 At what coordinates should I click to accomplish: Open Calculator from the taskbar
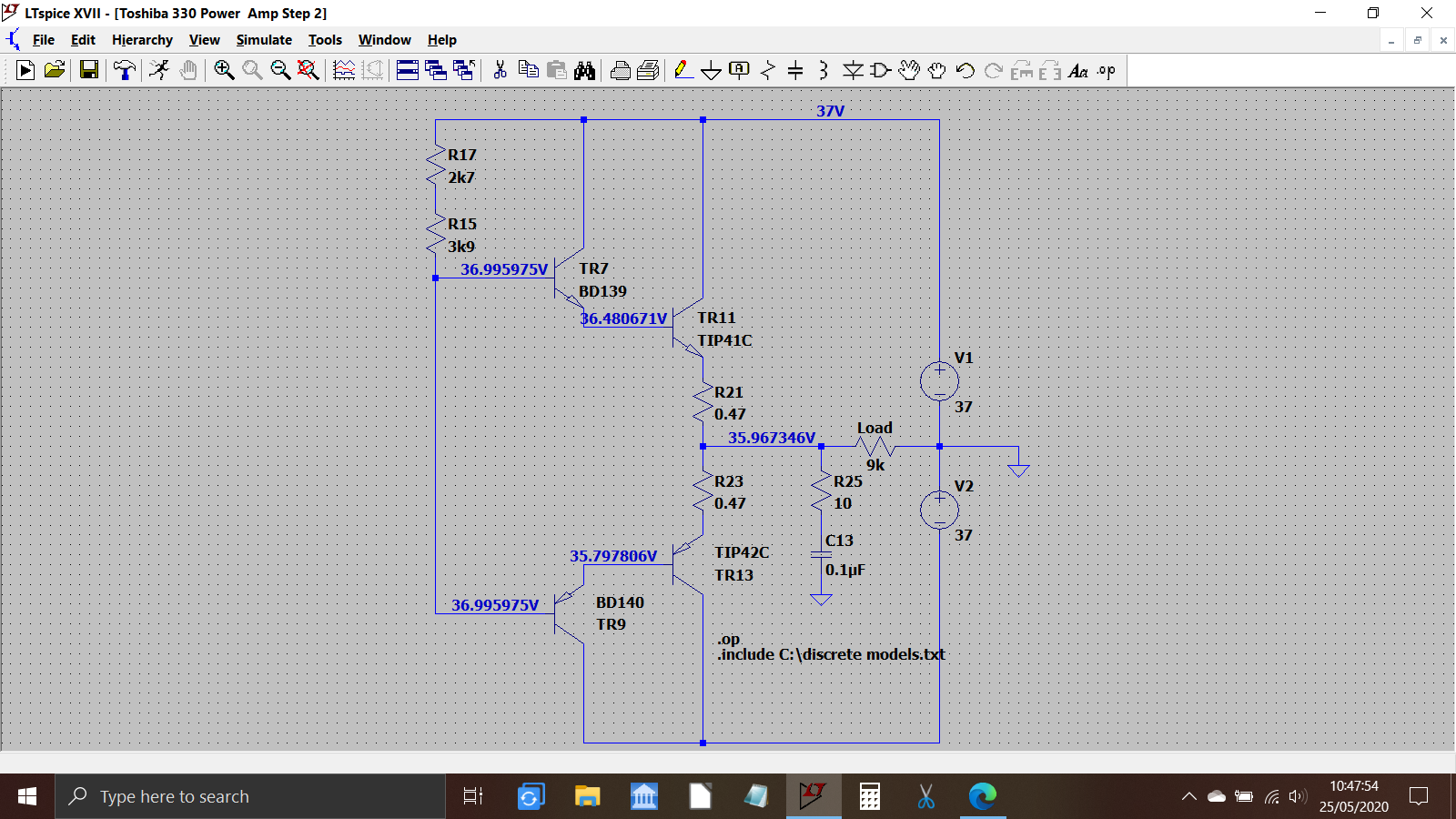coord(870,796)
